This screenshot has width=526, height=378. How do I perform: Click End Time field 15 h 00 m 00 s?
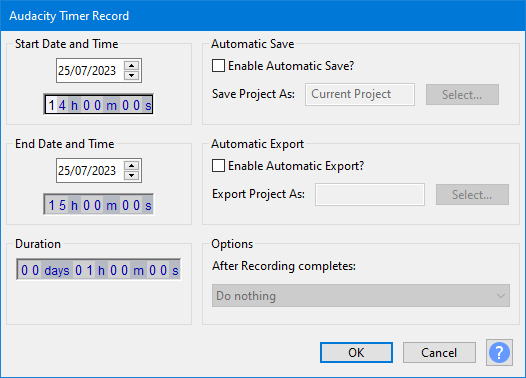pos(99,205)
